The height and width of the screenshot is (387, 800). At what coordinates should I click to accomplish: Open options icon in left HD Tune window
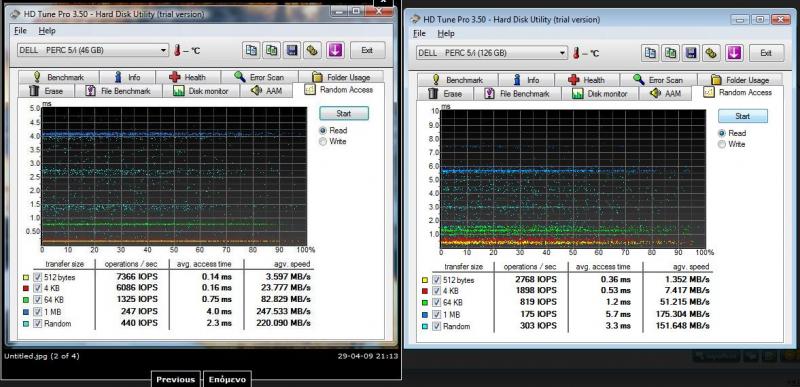pyautogui.click(x=312, y=50)
